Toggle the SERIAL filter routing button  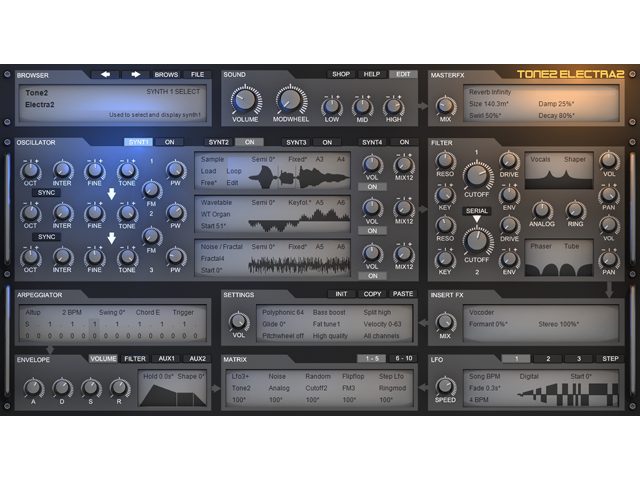(476, 211)
